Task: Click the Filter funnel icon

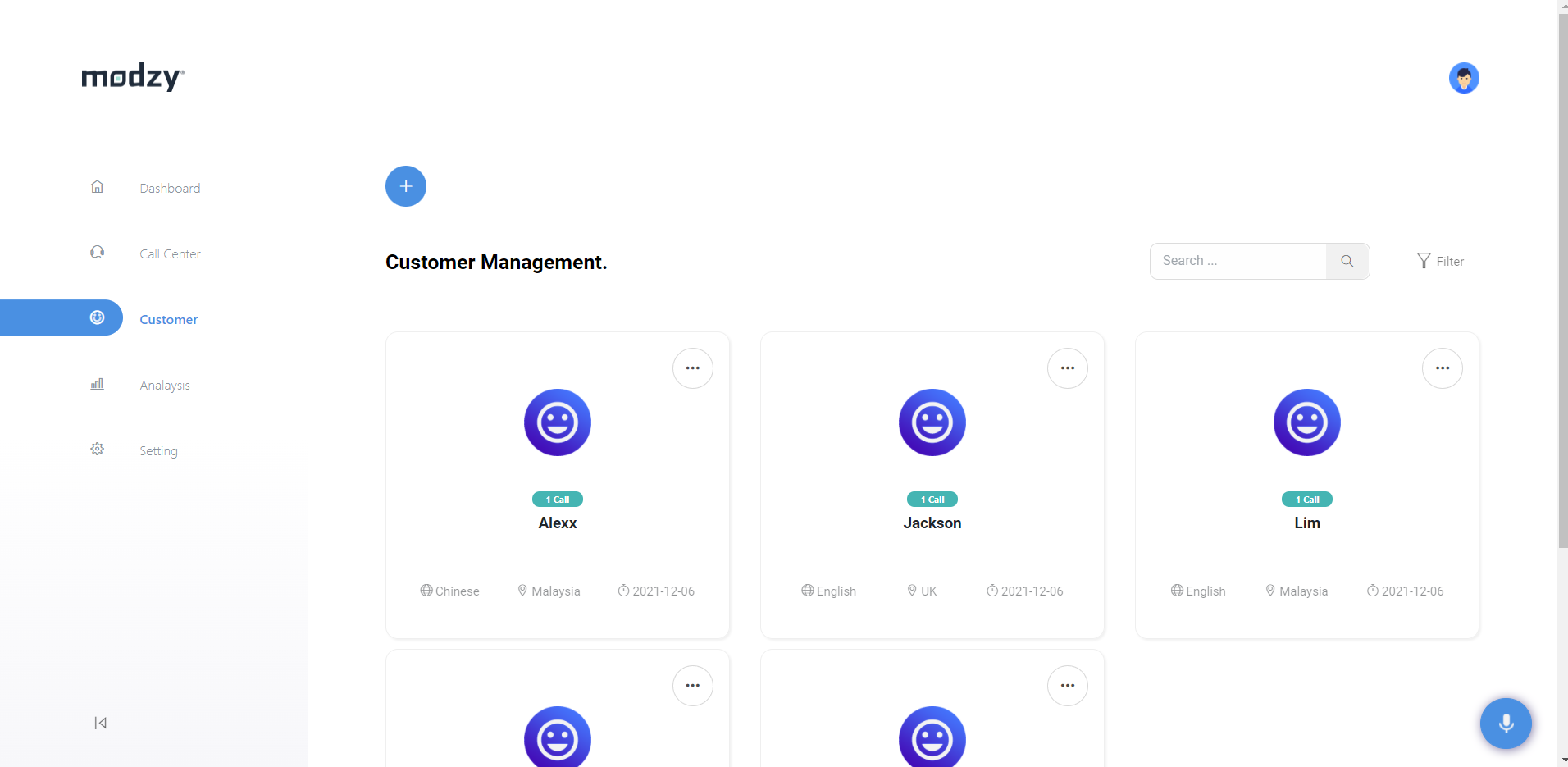Action: tap(1424, 261)
